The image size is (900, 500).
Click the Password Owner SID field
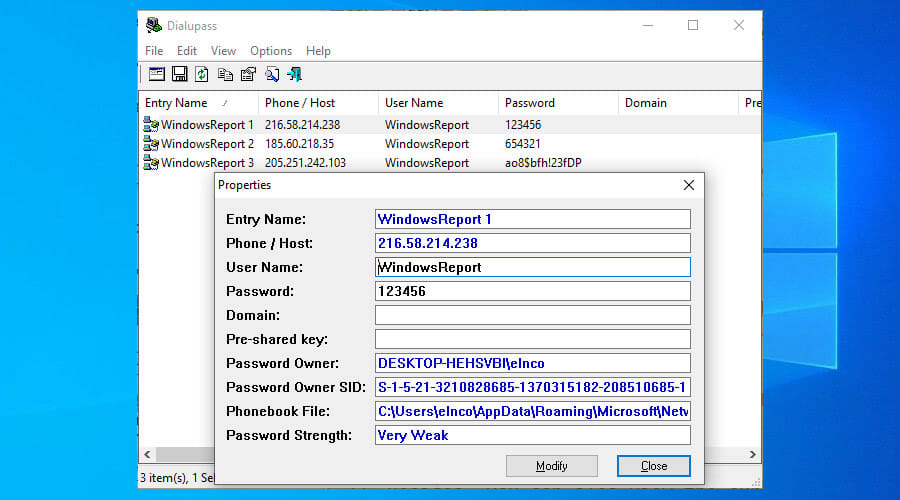click(x=533, y=387)
